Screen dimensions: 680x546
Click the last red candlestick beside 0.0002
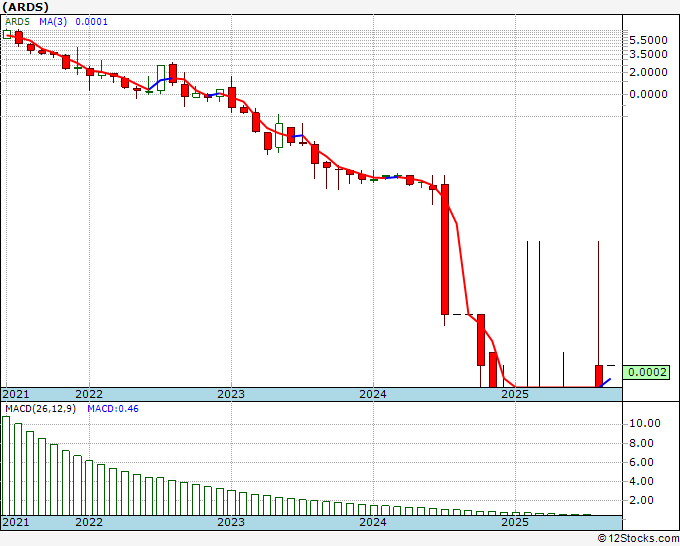(599, 376)
